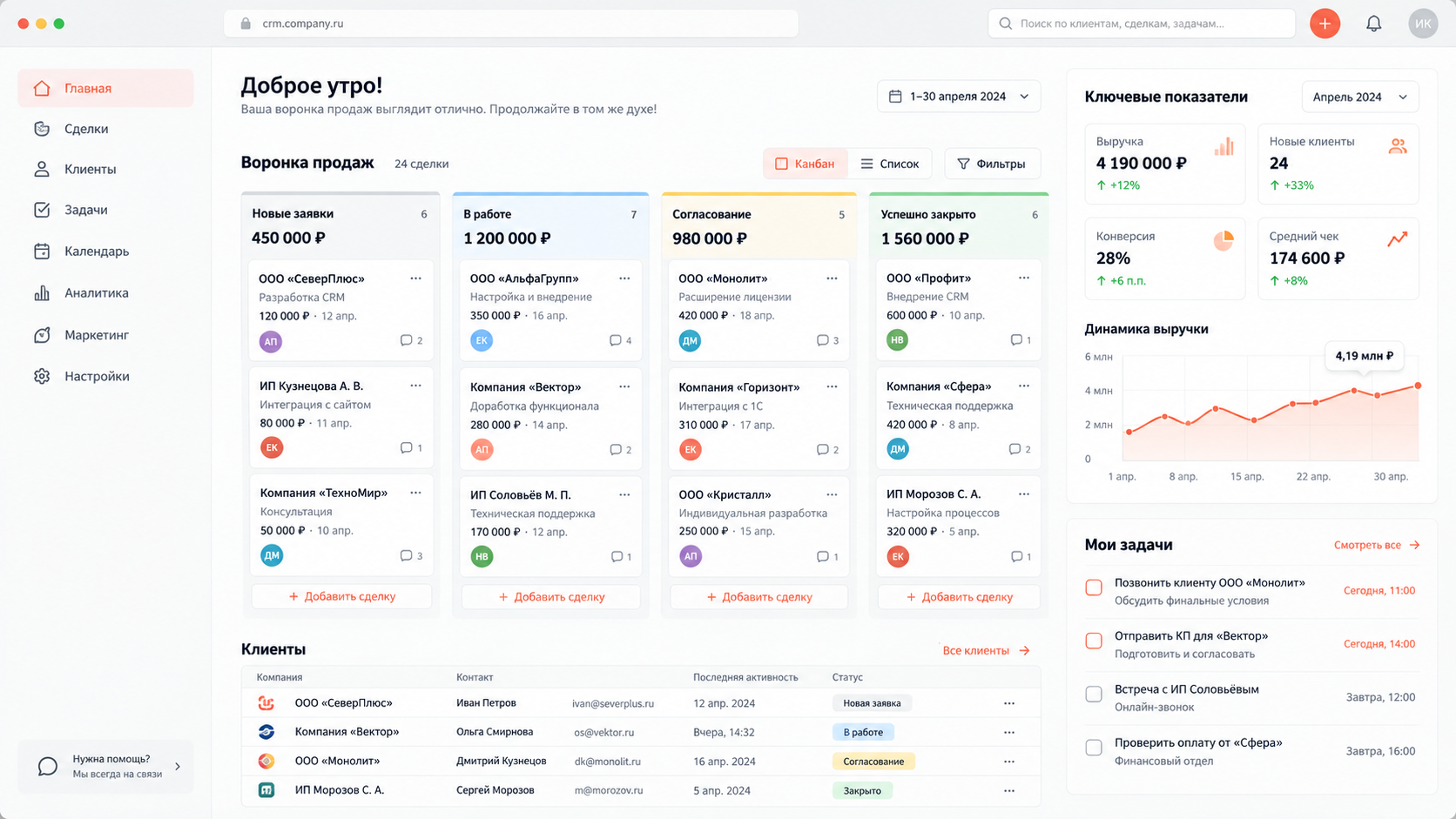Click the Согласование status badge of ООО «Монолит»
Screen dimensions: 1456x819
tap(873, 762)
